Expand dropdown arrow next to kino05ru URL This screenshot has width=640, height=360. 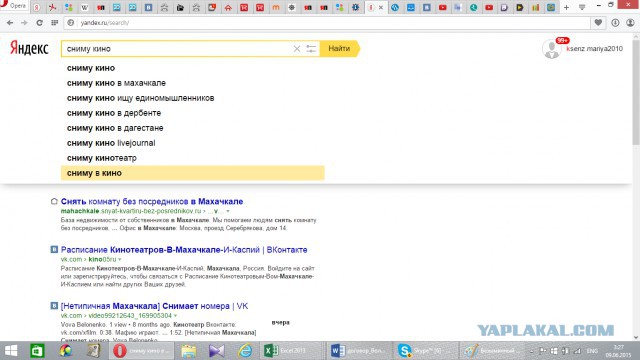pos(120,260)
